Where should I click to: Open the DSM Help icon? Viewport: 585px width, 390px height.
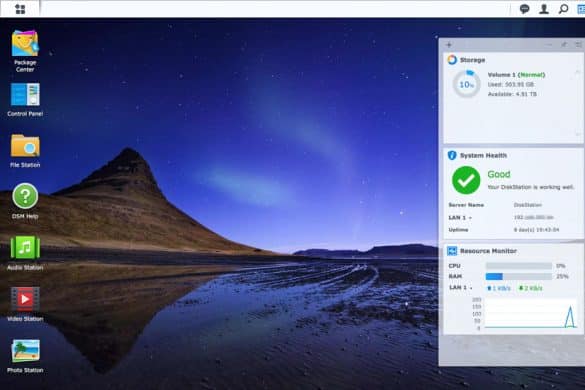(25, 201)
